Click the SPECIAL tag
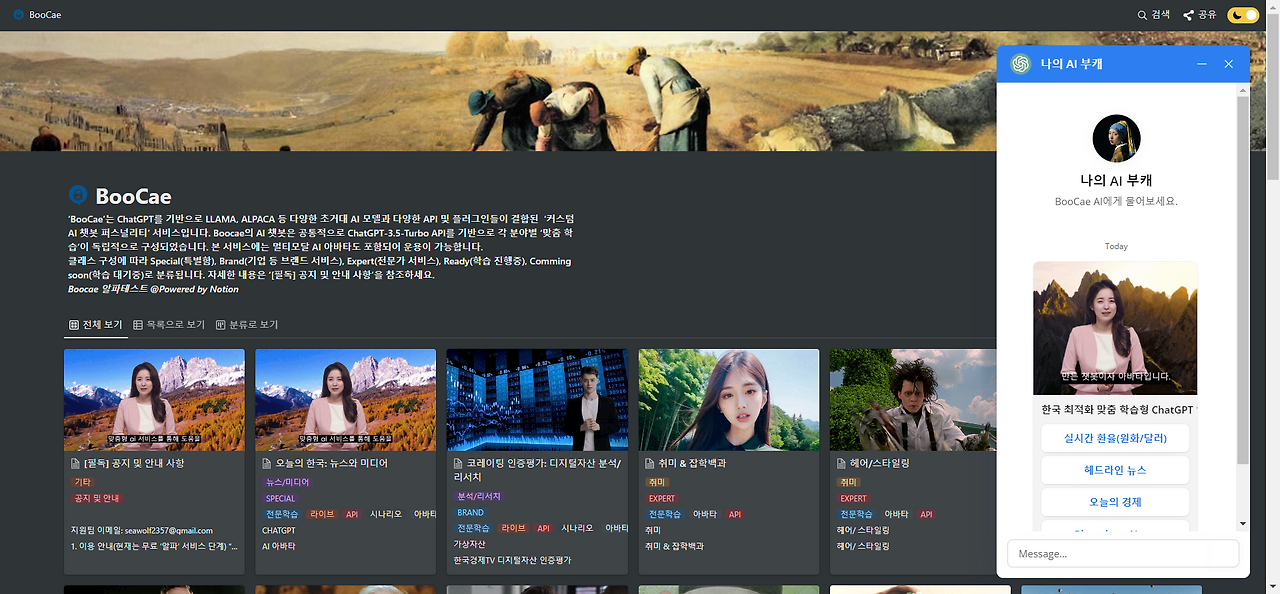This screenshot has width=1280, height=594. click(x=281, y=498)
